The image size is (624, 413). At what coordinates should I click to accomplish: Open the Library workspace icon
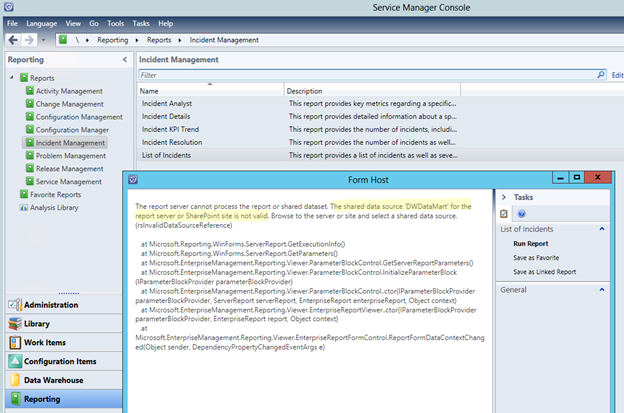coord(15,324)
